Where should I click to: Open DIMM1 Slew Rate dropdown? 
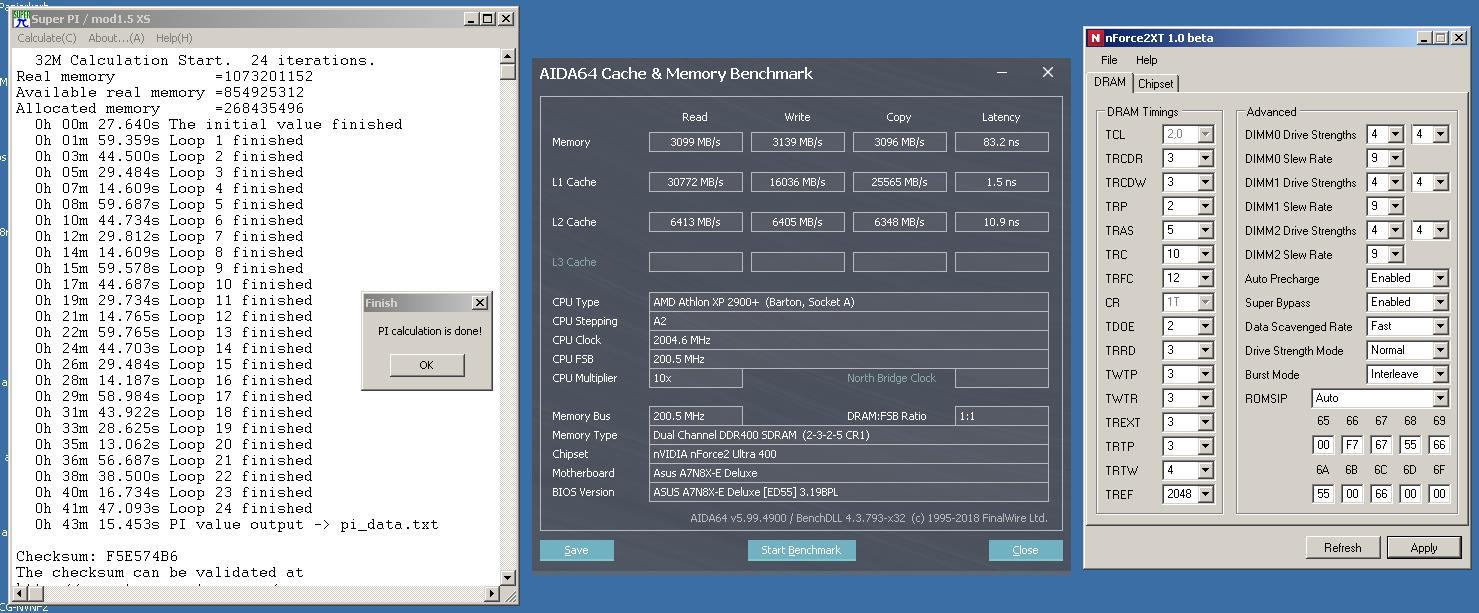1395,206
